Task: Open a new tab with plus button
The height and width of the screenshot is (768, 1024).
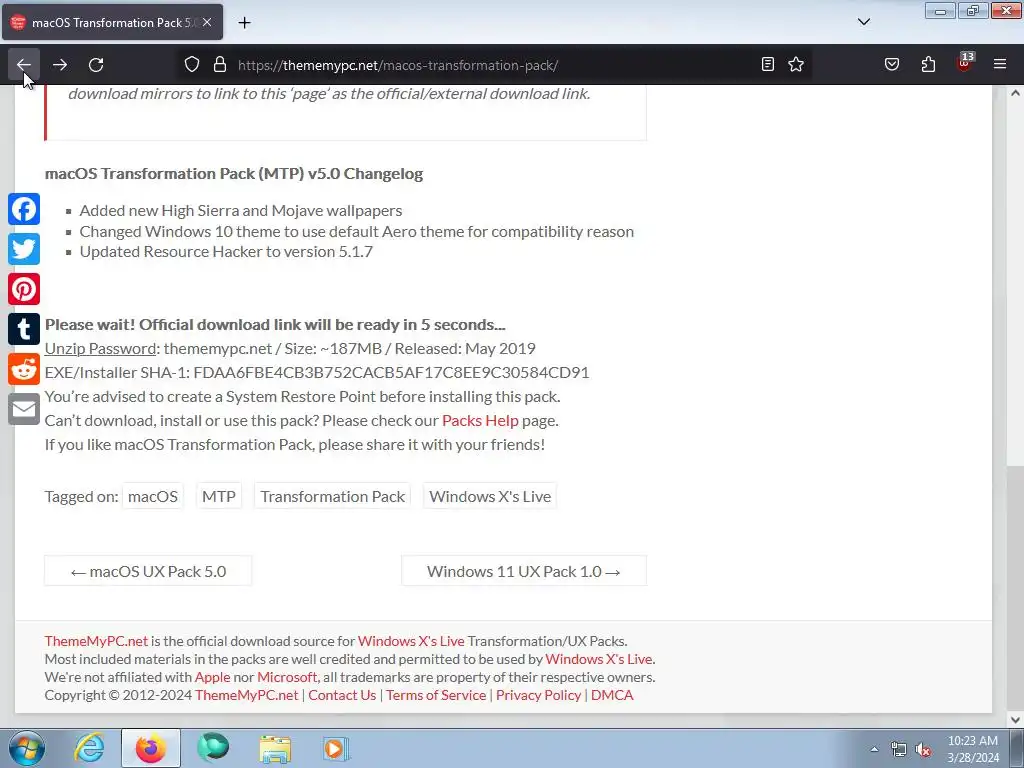Action: (x=244, y=23)
